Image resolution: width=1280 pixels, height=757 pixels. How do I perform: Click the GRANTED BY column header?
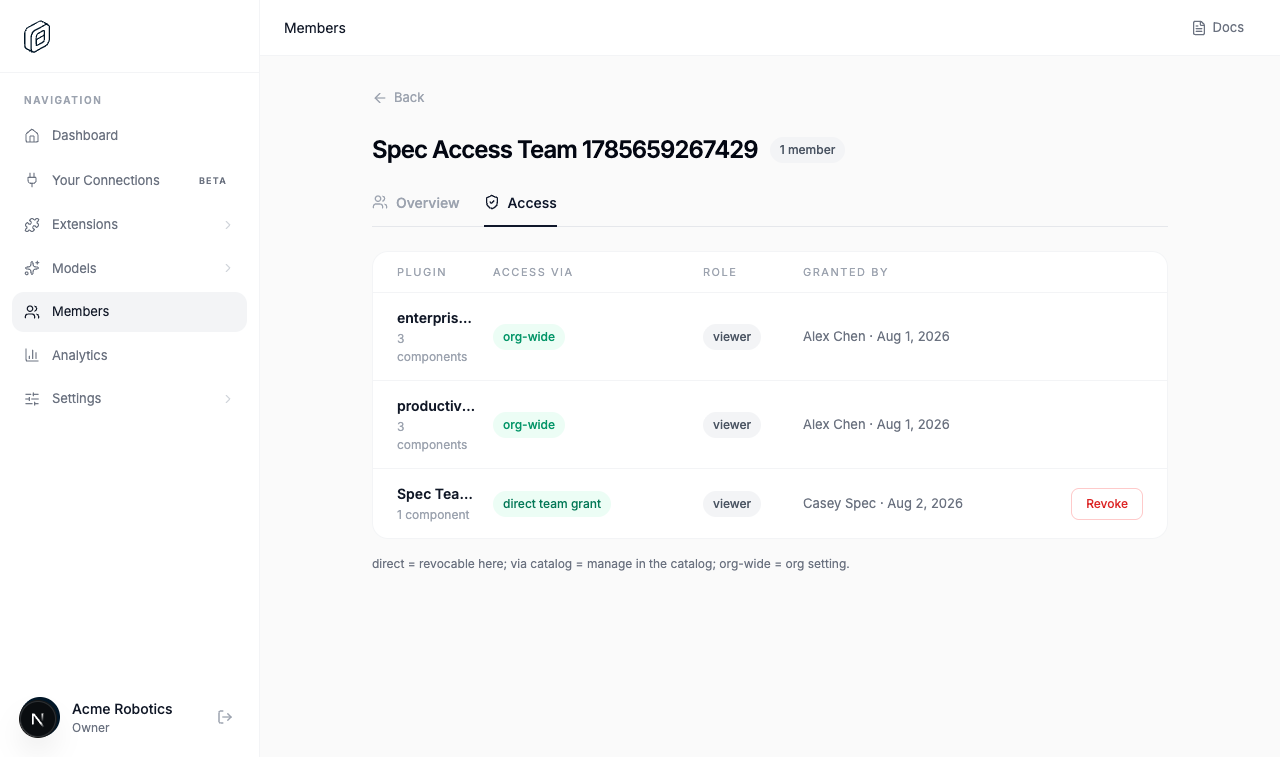(x=846, y=272)
